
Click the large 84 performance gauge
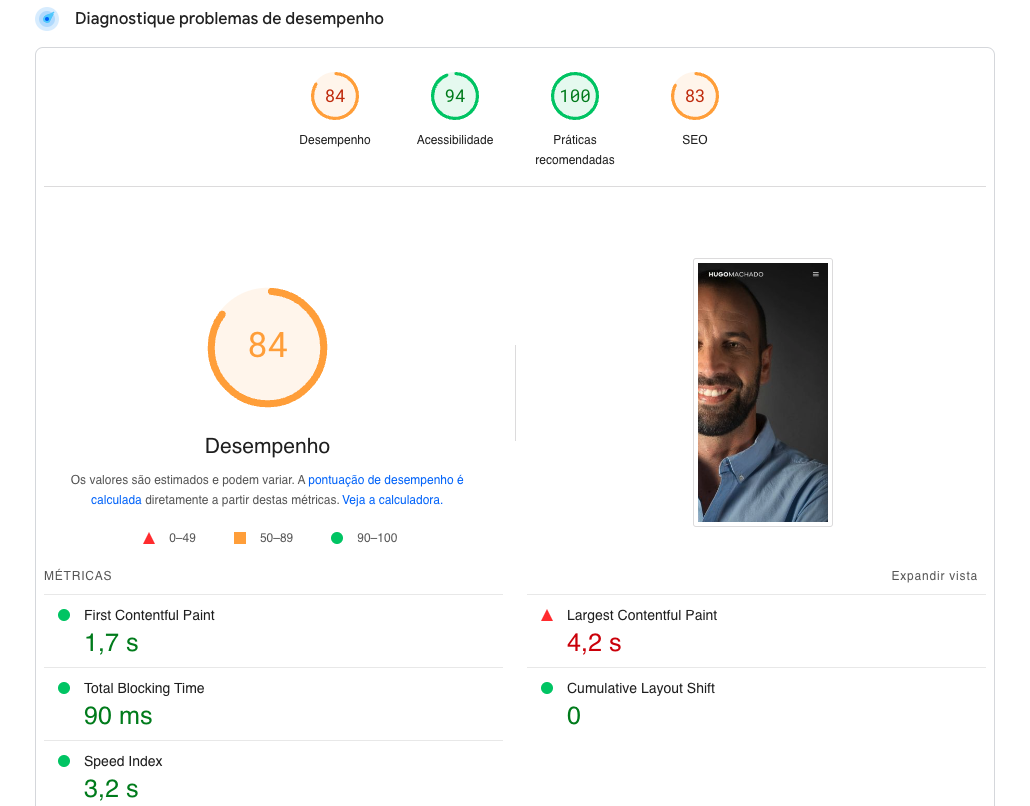[268, 347]
